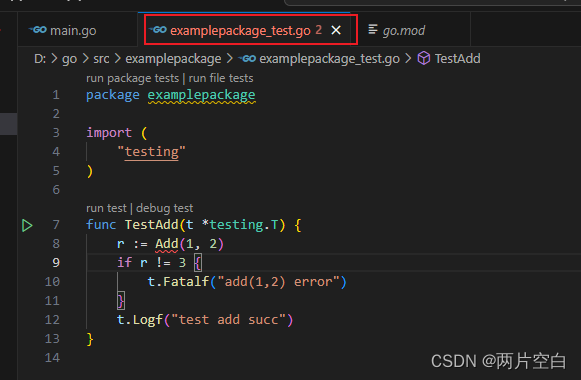Click the testing.T type on line 7
Viewport: 581px width, 380px height.
243,225
